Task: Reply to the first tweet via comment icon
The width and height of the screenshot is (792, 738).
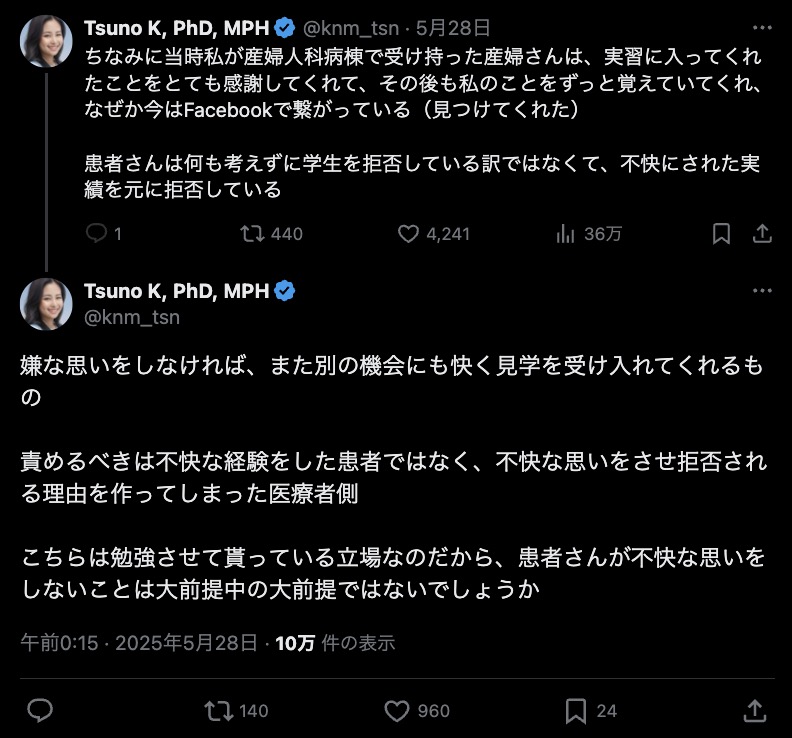Action: click(x=96, y=233)
